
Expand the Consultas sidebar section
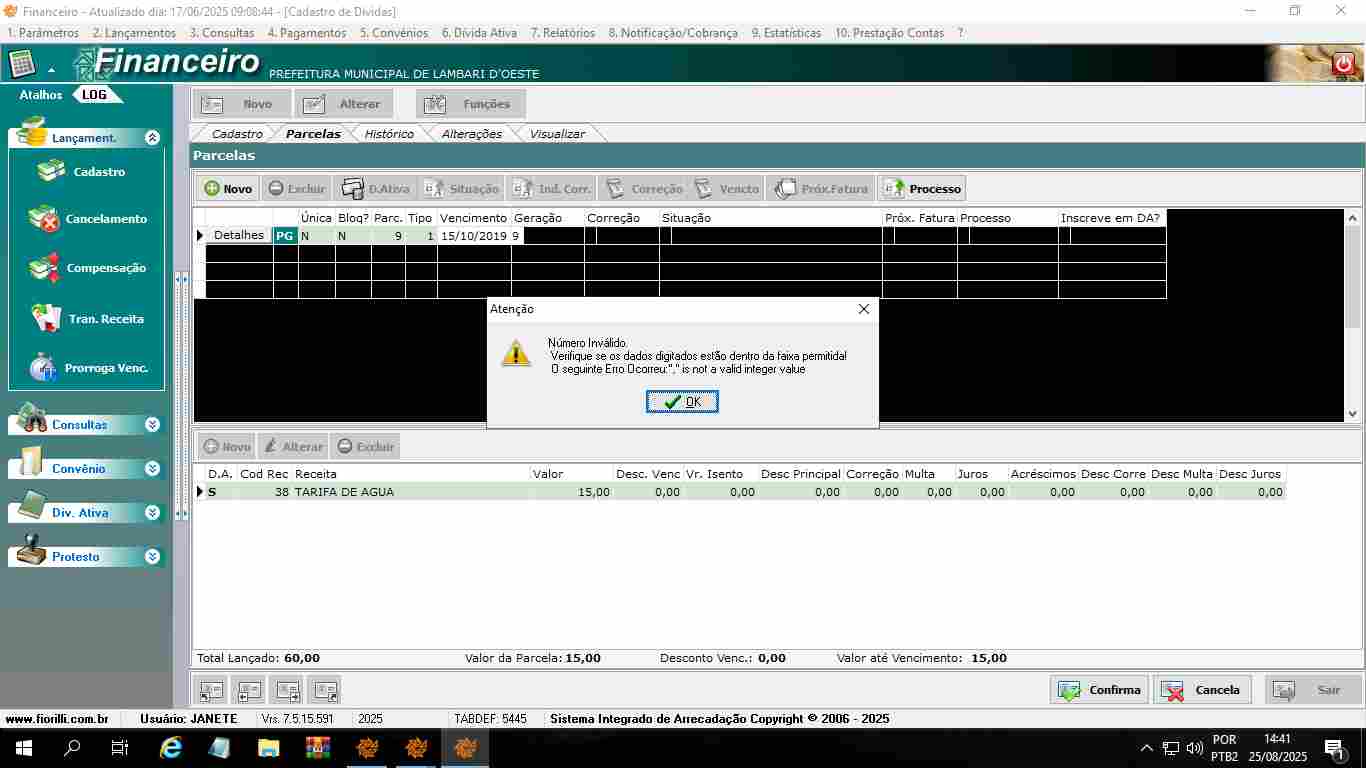point(152,425)
